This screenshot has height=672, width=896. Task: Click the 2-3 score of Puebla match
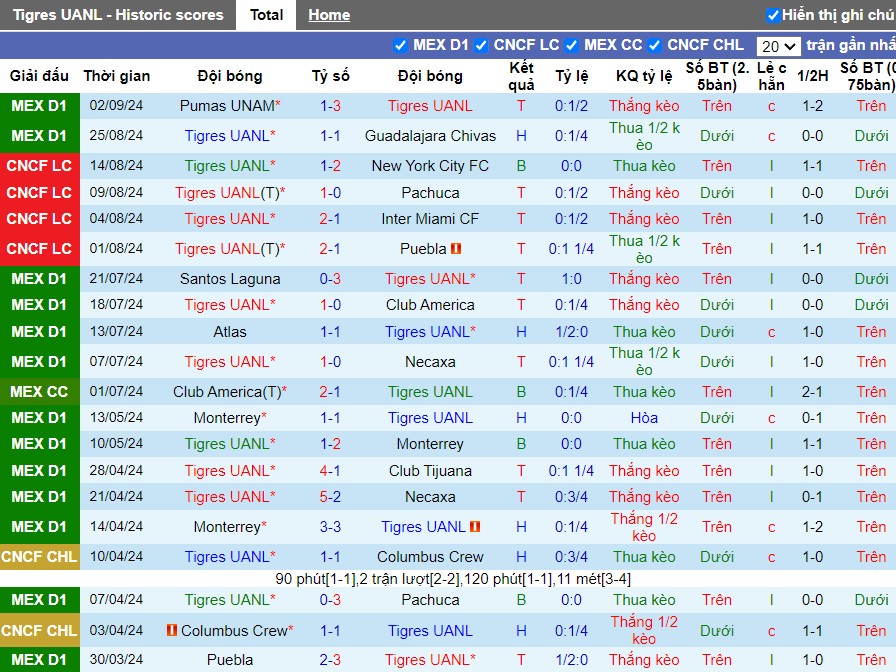pos(330,660)
